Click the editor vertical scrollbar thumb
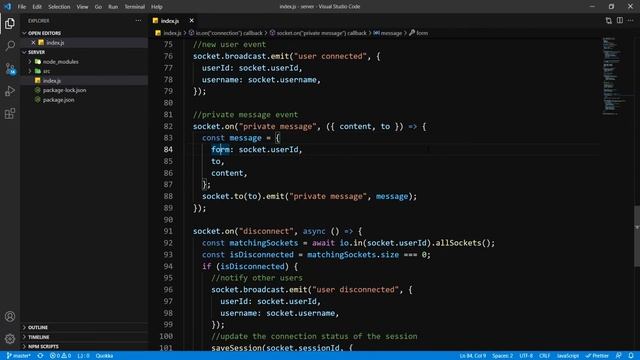Viewport: 640px width, 360px height. 637,236
